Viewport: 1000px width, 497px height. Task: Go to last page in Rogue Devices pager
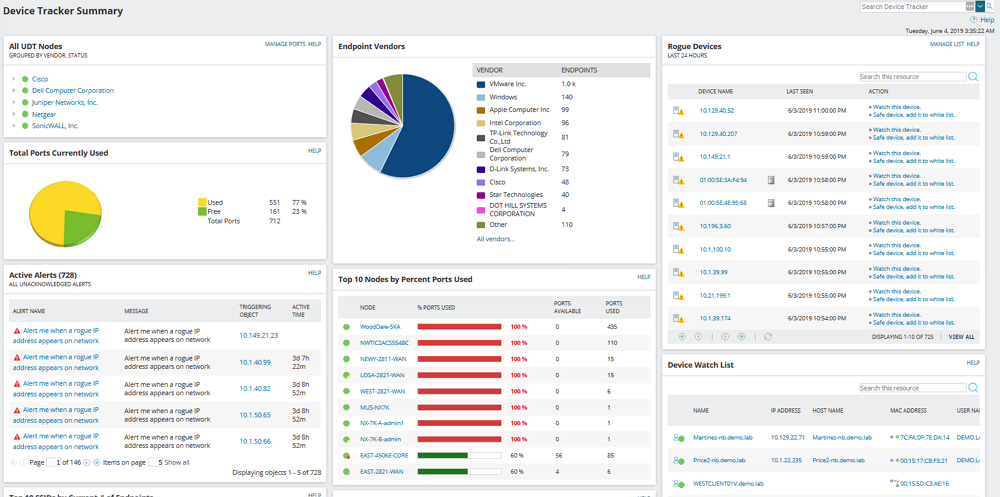pos(741,336)
